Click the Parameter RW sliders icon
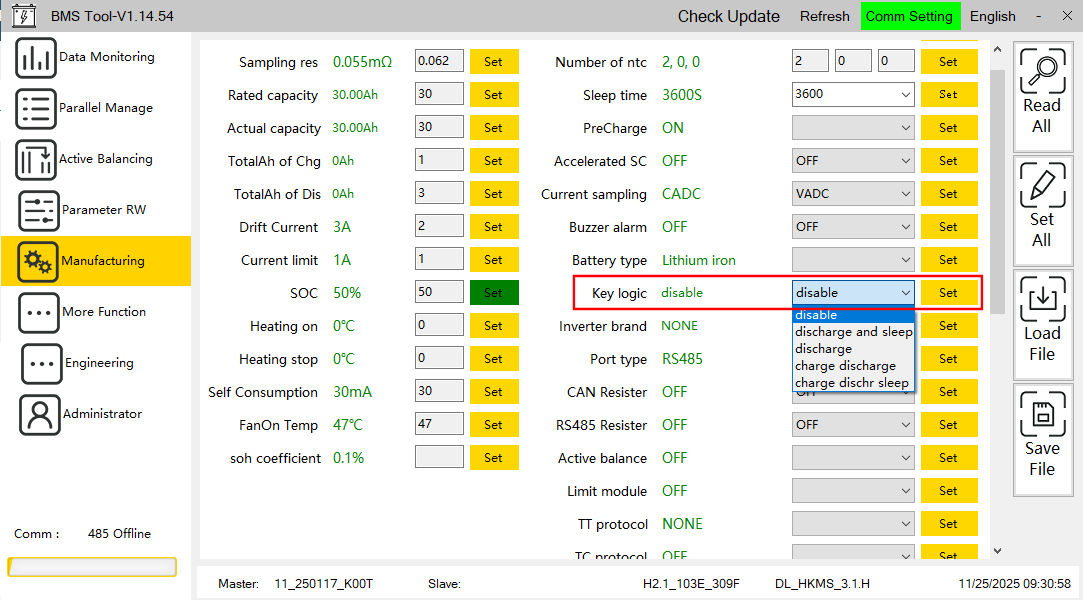1083x600 pixels. point(39,211)
